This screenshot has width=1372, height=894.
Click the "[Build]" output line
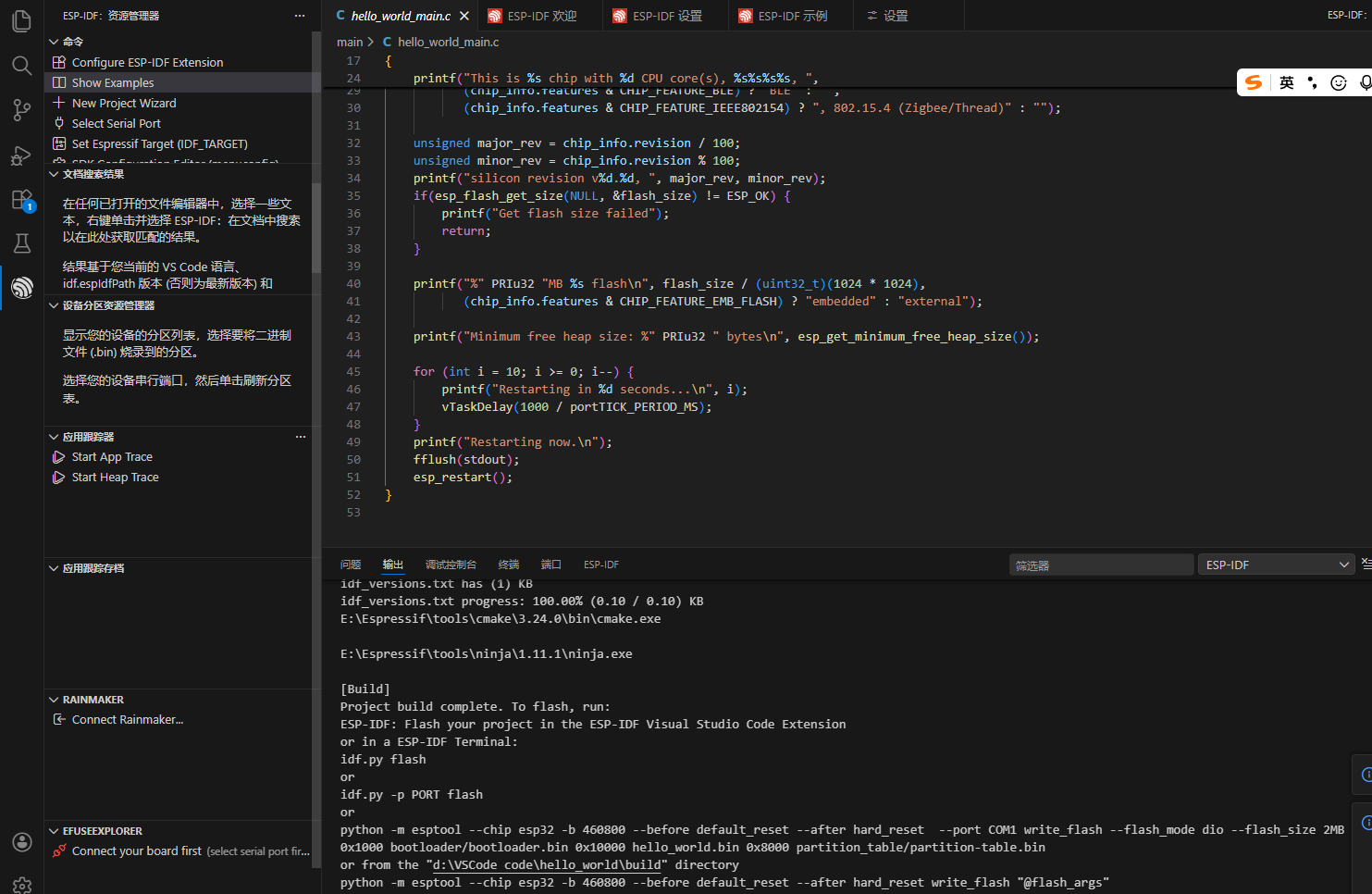tap(365, 689)
